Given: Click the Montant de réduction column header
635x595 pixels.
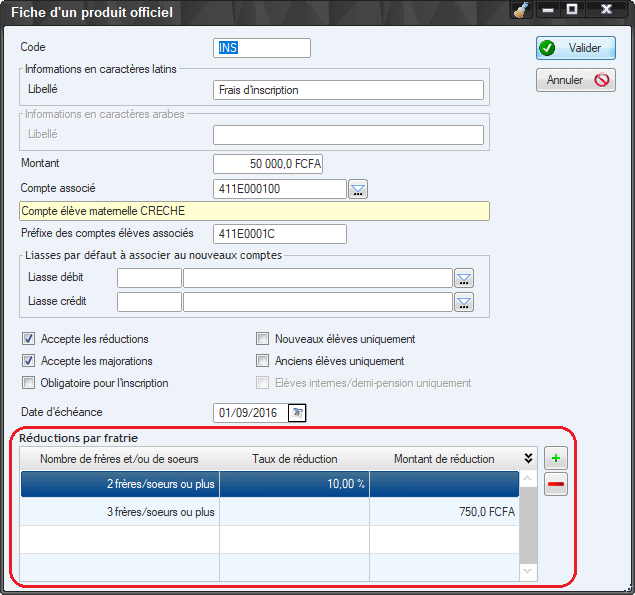Looking at the screenshot, I should pyautogui.click(x=444, y=459).
